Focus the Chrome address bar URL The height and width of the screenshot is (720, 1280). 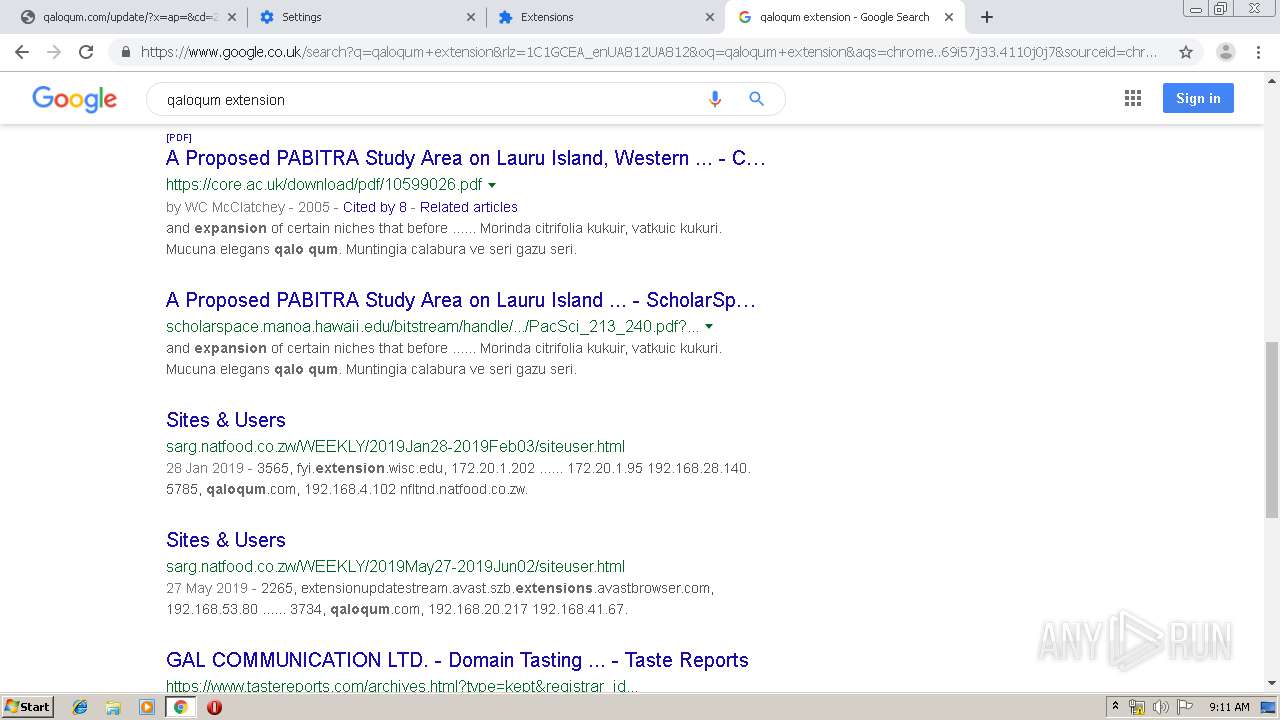(650, 52)
